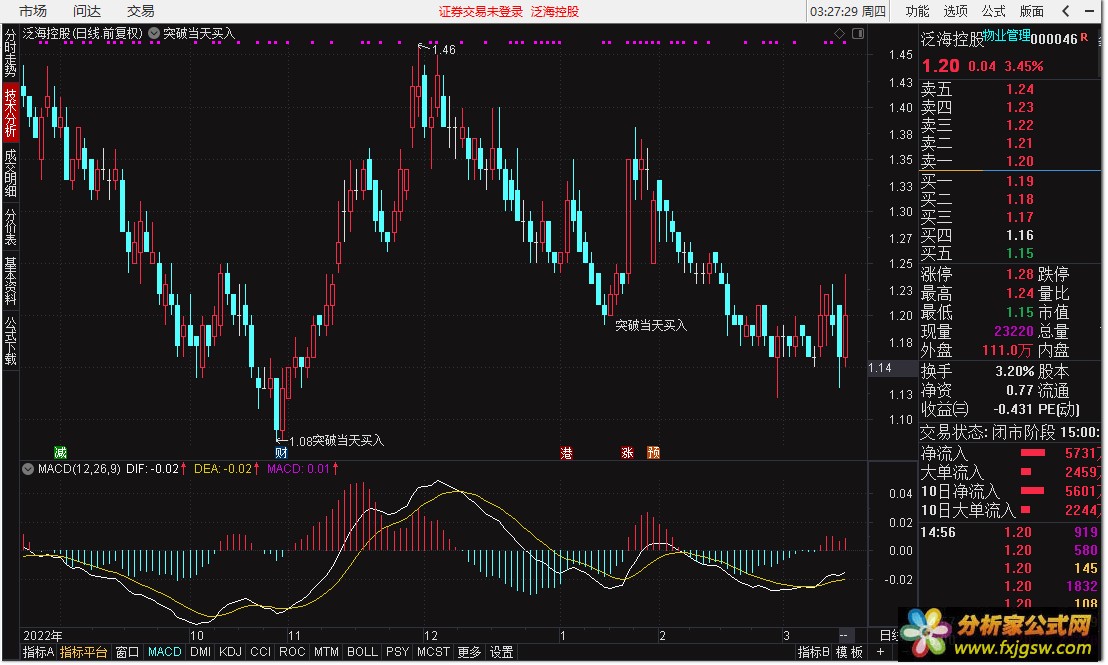Switch to 分时走势 sidebar tab

[11, 52]
